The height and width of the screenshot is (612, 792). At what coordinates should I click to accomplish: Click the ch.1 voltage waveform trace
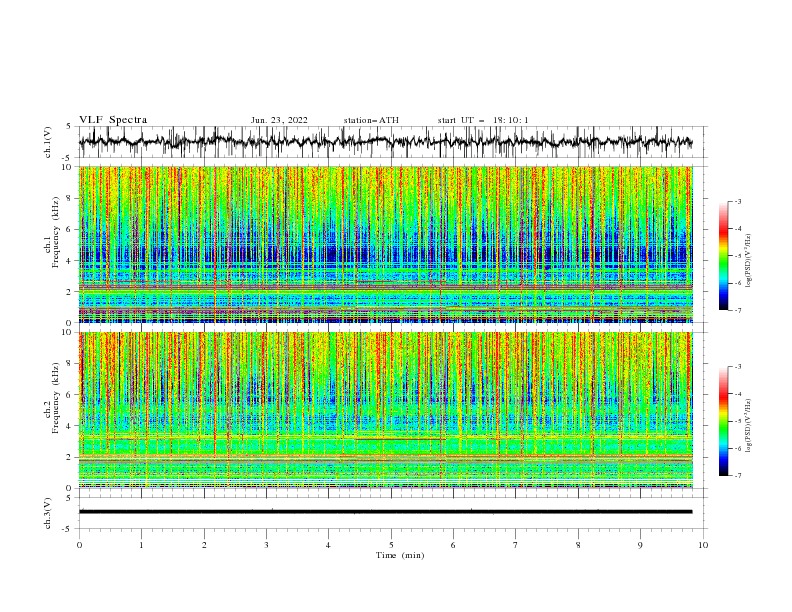[x=386, y=142]
